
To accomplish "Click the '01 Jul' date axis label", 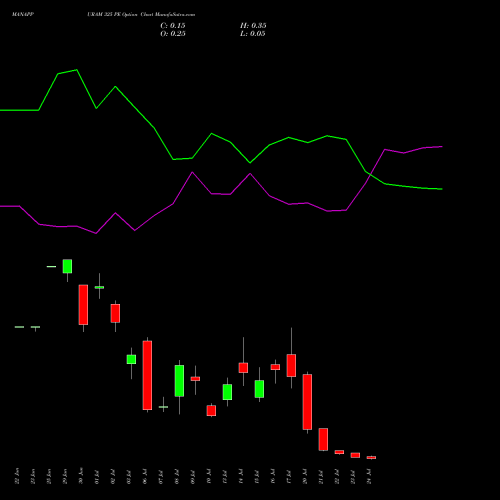I will [97, 477].
